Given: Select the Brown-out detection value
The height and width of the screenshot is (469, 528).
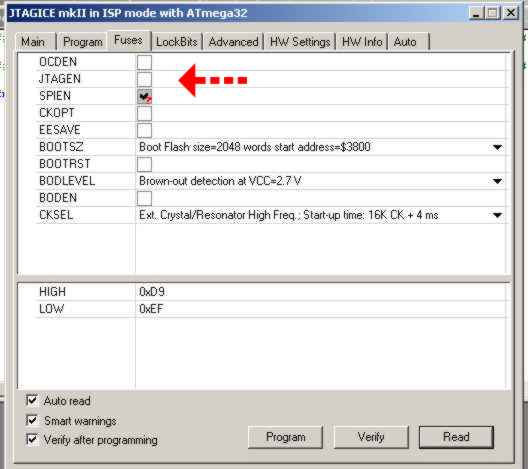Looking at the screenshot, I should (220, 181).
